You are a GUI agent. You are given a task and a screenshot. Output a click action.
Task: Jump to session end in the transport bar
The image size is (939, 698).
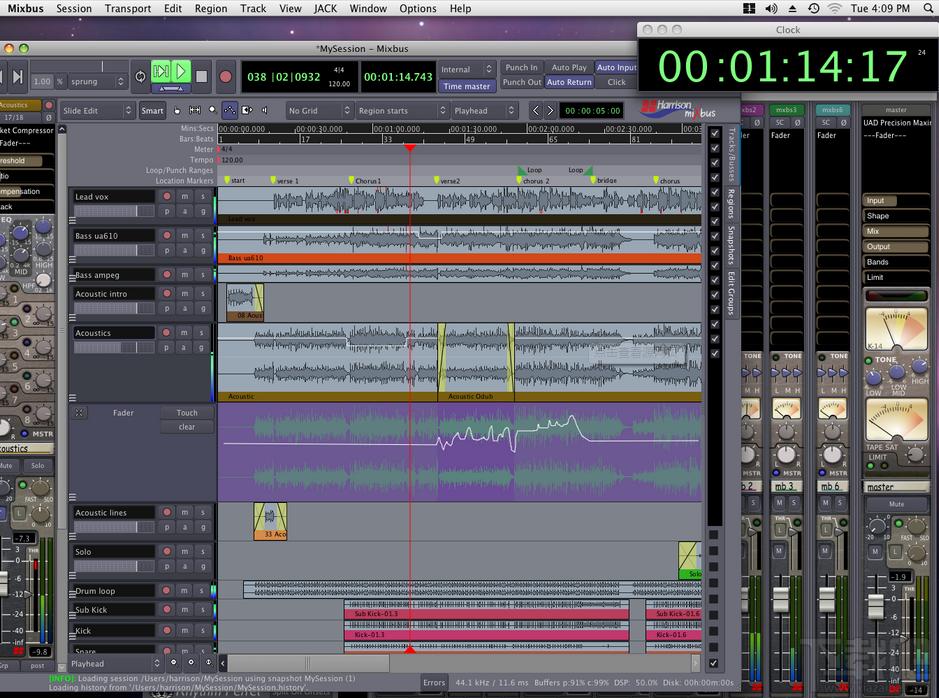[x=18, y=77]
